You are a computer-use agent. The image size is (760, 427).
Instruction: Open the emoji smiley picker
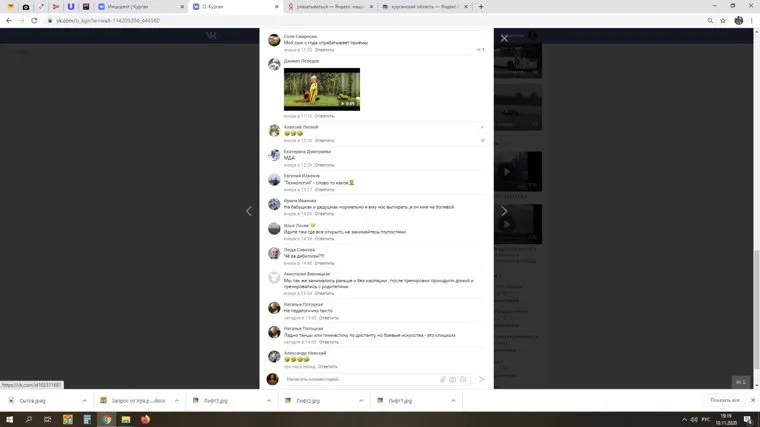click(463, 380)
